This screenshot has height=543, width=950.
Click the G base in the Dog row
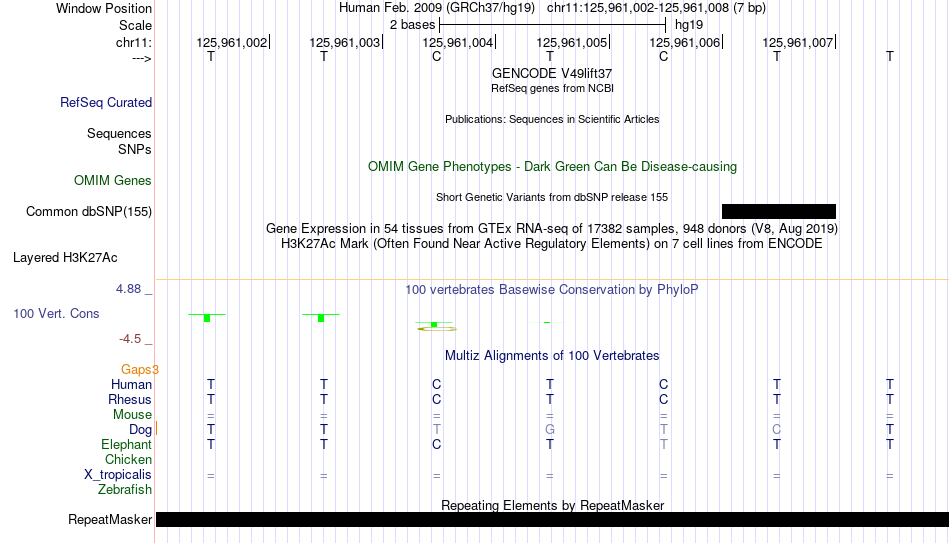tap(550, 429)
